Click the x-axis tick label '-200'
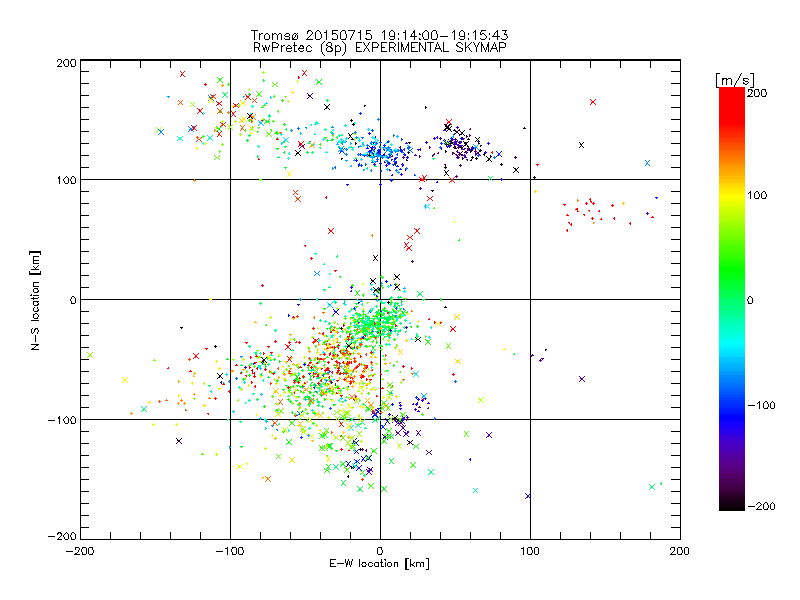The height and width of the screenshot is (600, 800). (80, 551)
